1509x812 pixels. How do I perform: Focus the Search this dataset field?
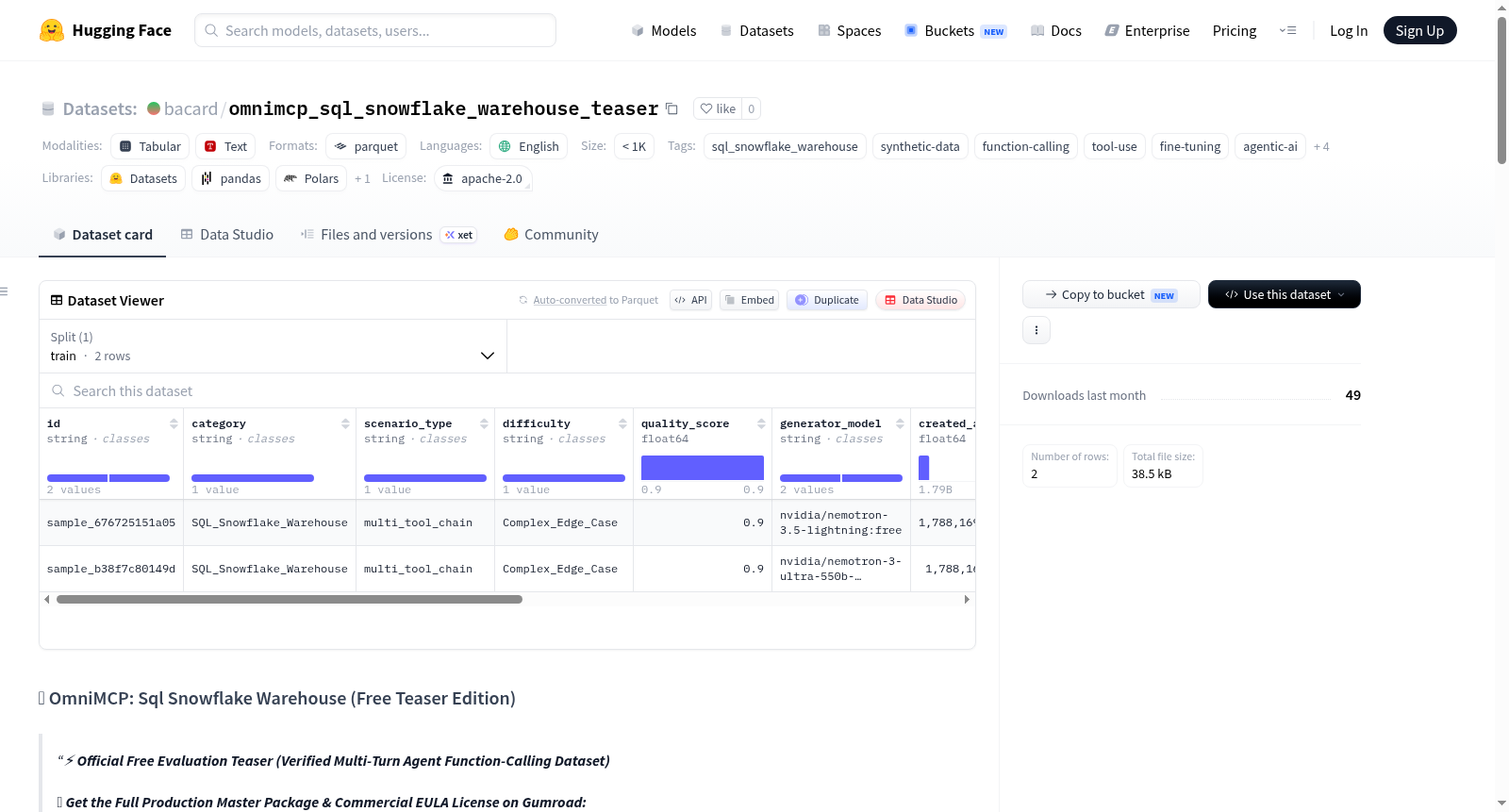click(507, 390)
